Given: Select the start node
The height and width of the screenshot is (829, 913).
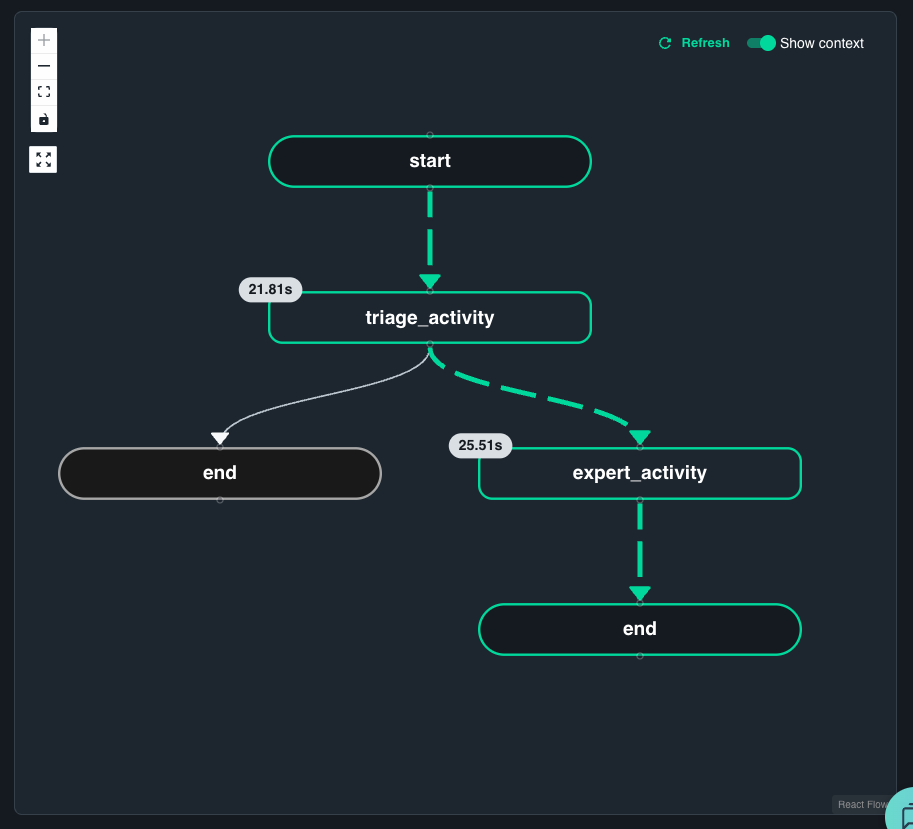Looking at the screenshot, I should click(429, 161).
